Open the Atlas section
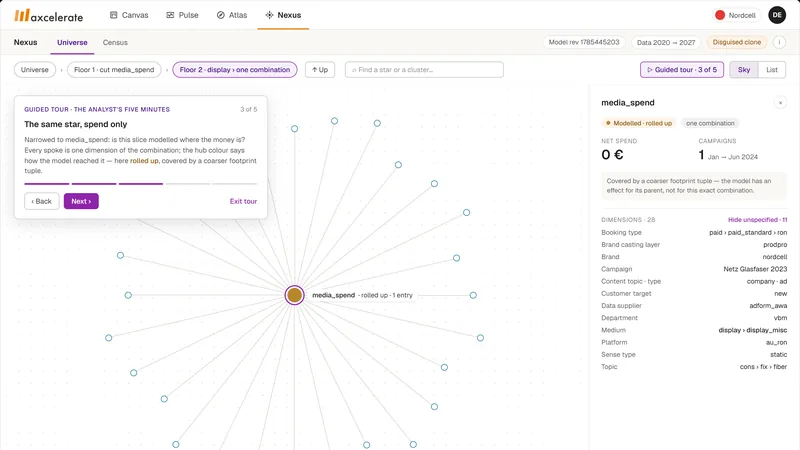Screen dimensions: 800x450 pyautogui.click(x=232, y=15)
